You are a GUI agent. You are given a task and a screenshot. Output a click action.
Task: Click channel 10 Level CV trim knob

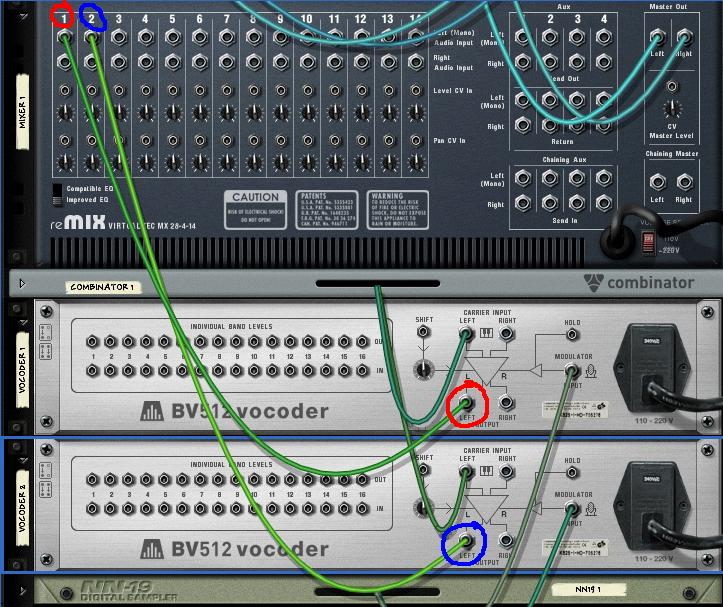point(308,112)
